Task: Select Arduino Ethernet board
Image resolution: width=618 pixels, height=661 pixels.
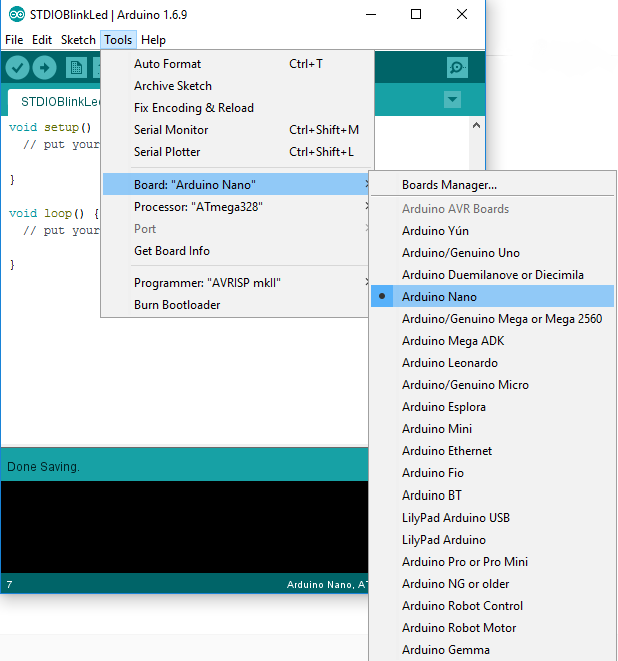Action: click(492, 451)
